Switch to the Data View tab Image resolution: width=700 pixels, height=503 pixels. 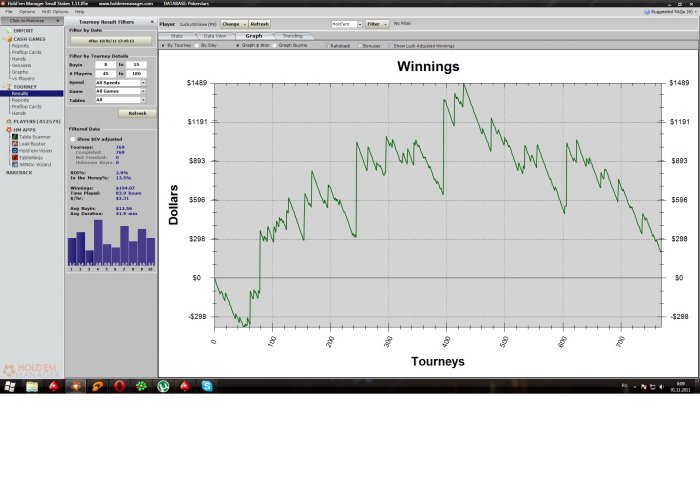pos(215,36)
